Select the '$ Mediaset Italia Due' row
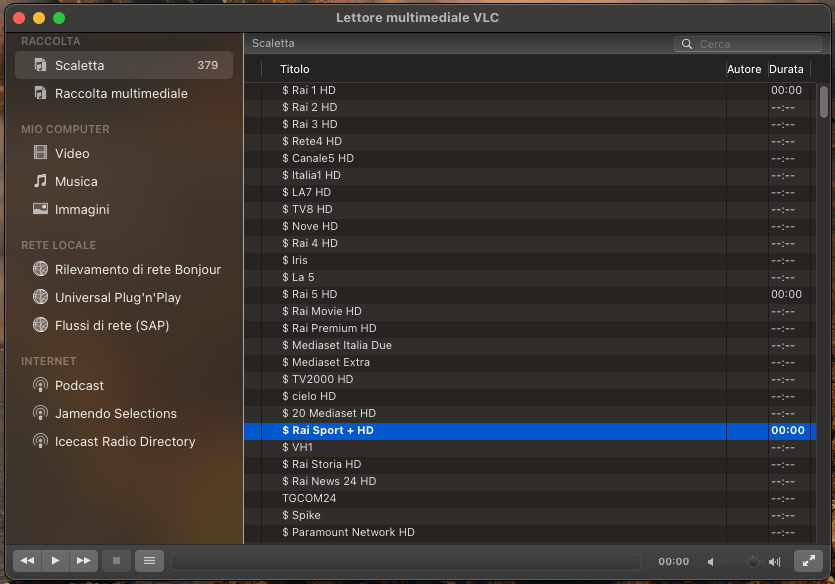 530,346
